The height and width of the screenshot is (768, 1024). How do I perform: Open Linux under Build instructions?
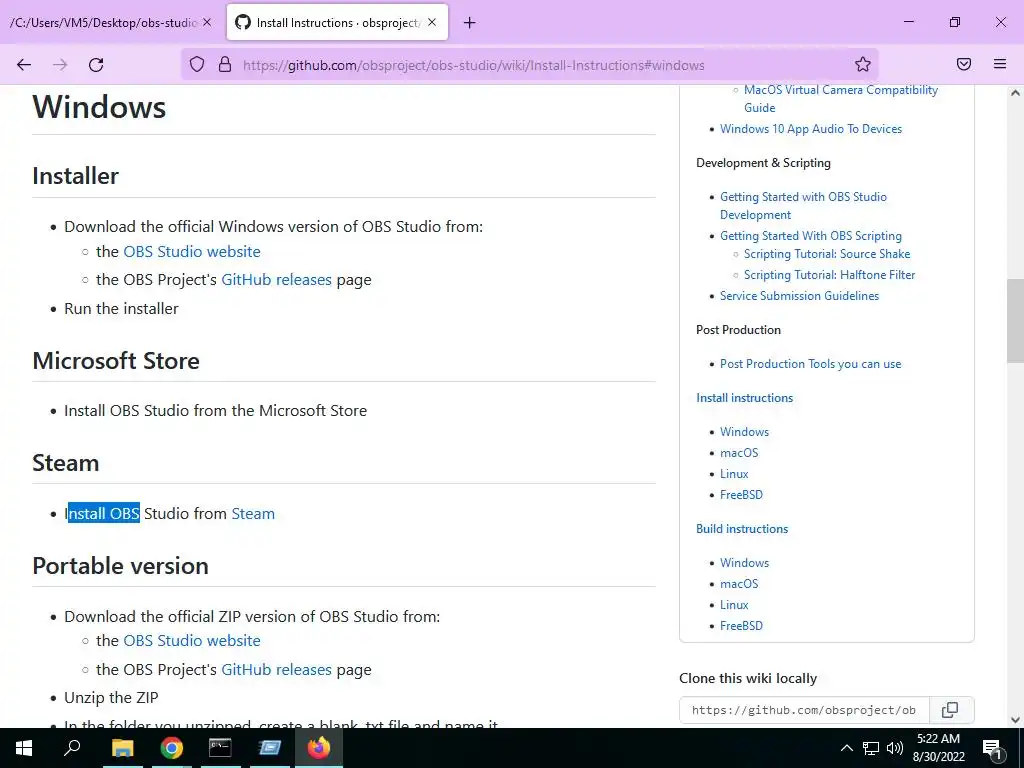coord(734,605)
